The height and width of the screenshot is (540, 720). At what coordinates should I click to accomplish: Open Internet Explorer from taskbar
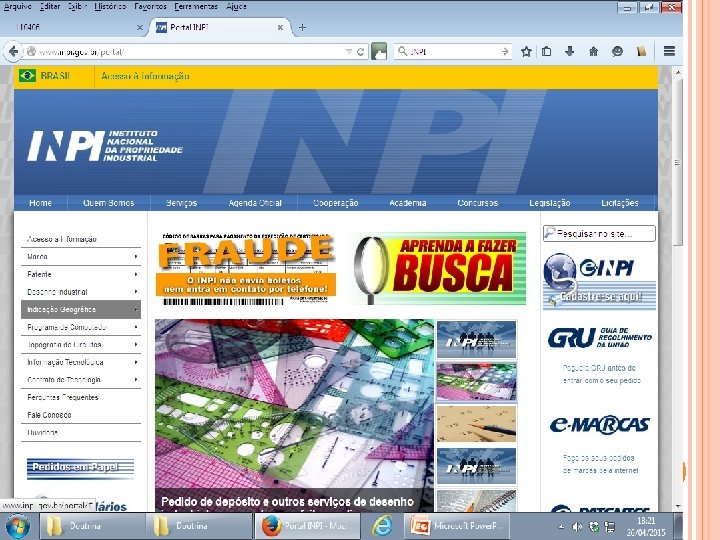point(382,526)
